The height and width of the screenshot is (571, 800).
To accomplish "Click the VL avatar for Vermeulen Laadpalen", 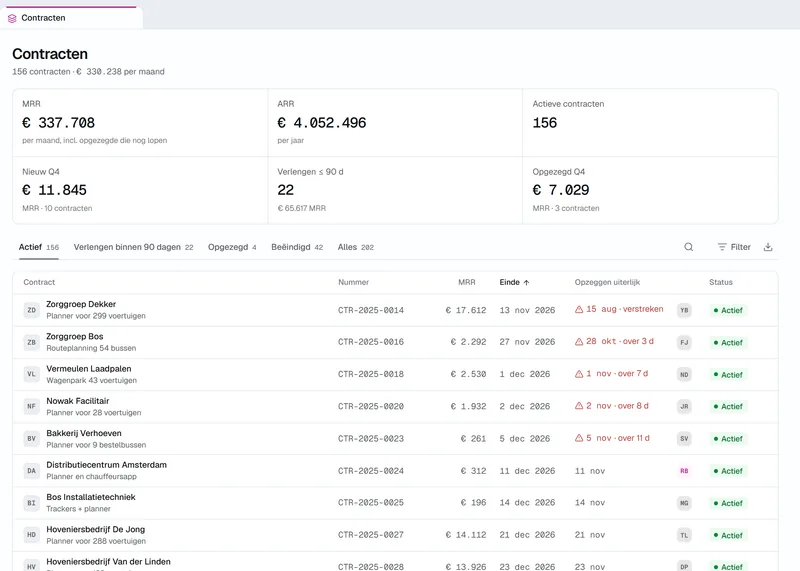I will click(32, 374).
